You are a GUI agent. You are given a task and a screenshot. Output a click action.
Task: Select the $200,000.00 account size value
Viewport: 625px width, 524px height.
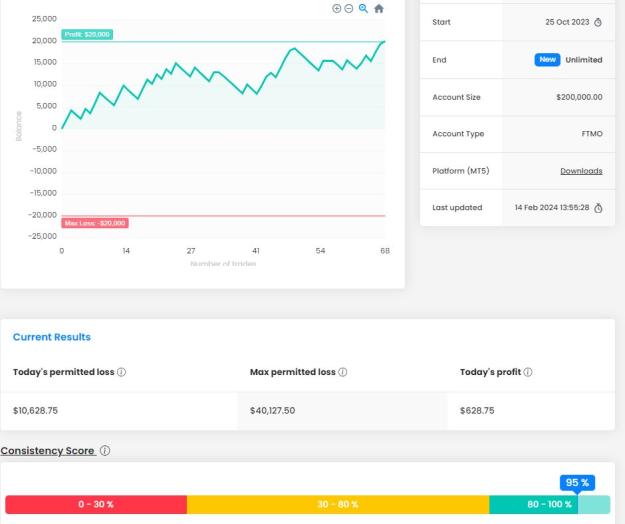579,97
